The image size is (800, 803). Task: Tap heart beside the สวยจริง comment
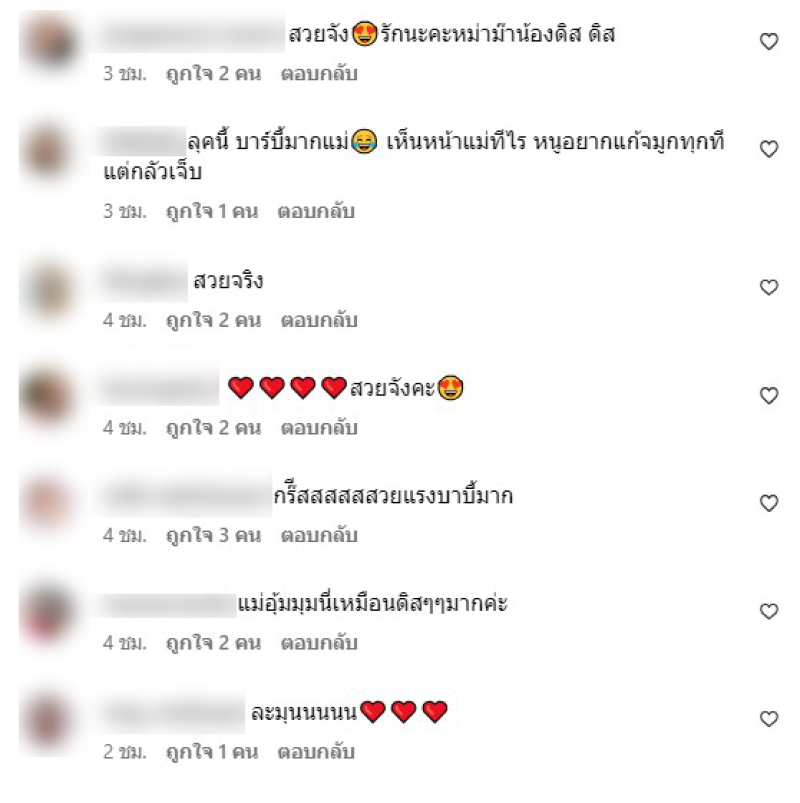[768, 287]
